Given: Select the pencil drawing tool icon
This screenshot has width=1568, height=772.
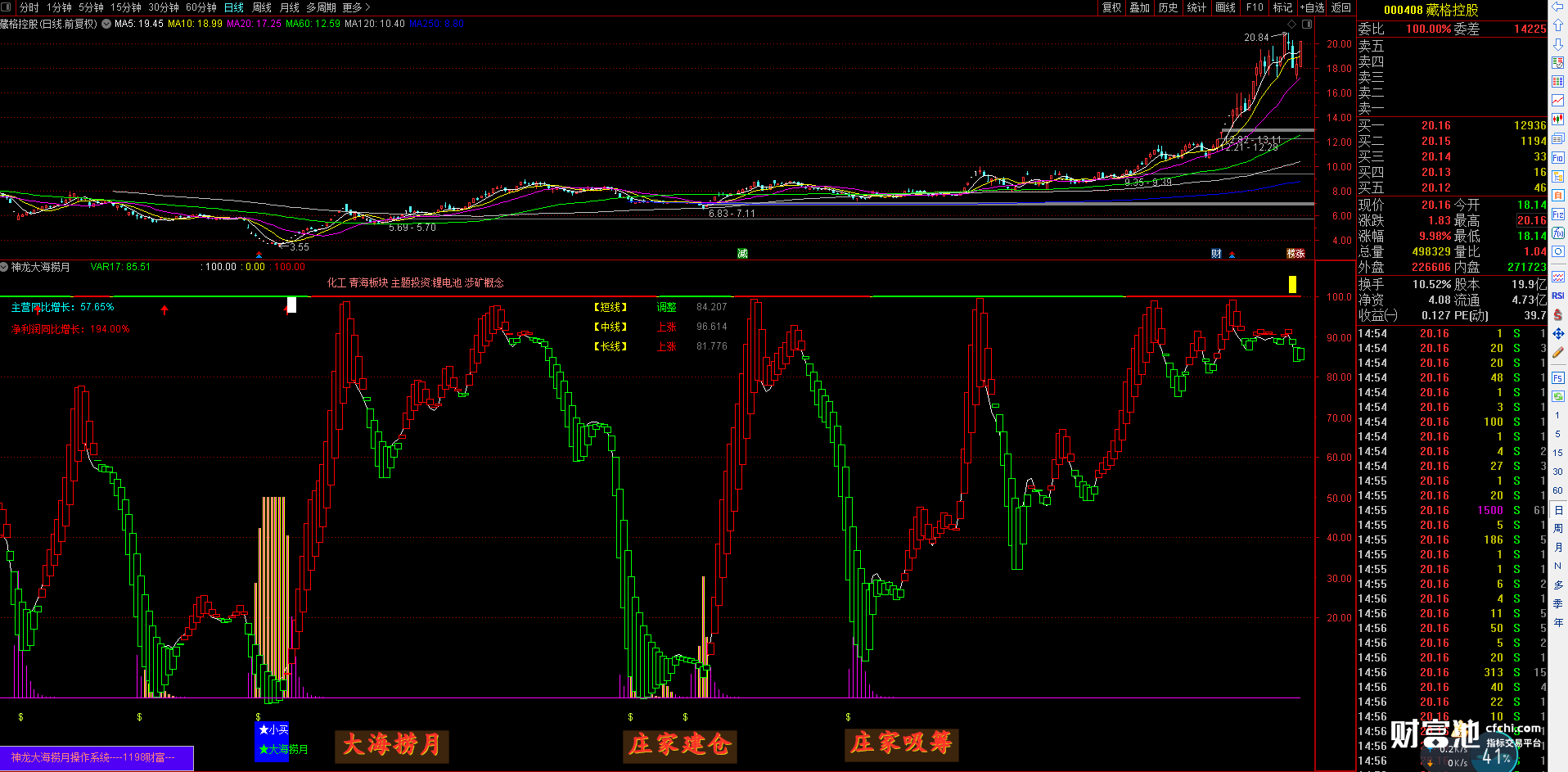Looking at the screenshot, I should click(1557, 353).
